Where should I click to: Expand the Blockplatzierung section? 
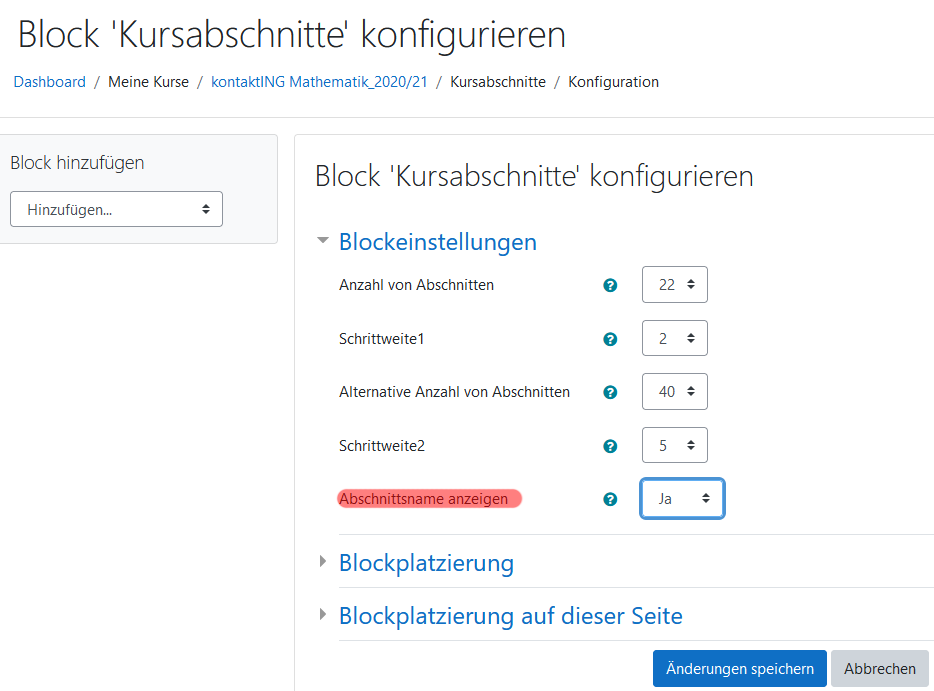point(426,563)
